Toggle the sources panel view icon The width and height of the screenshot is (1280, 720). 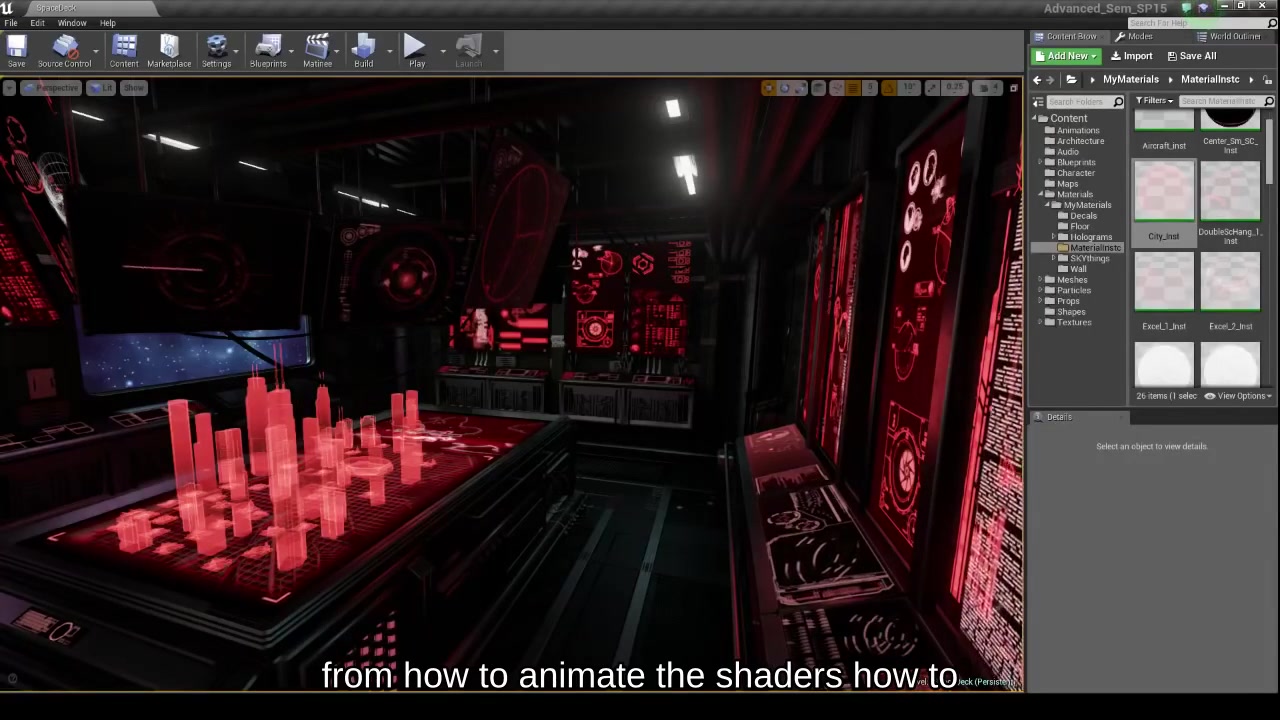click(1038, 102)
